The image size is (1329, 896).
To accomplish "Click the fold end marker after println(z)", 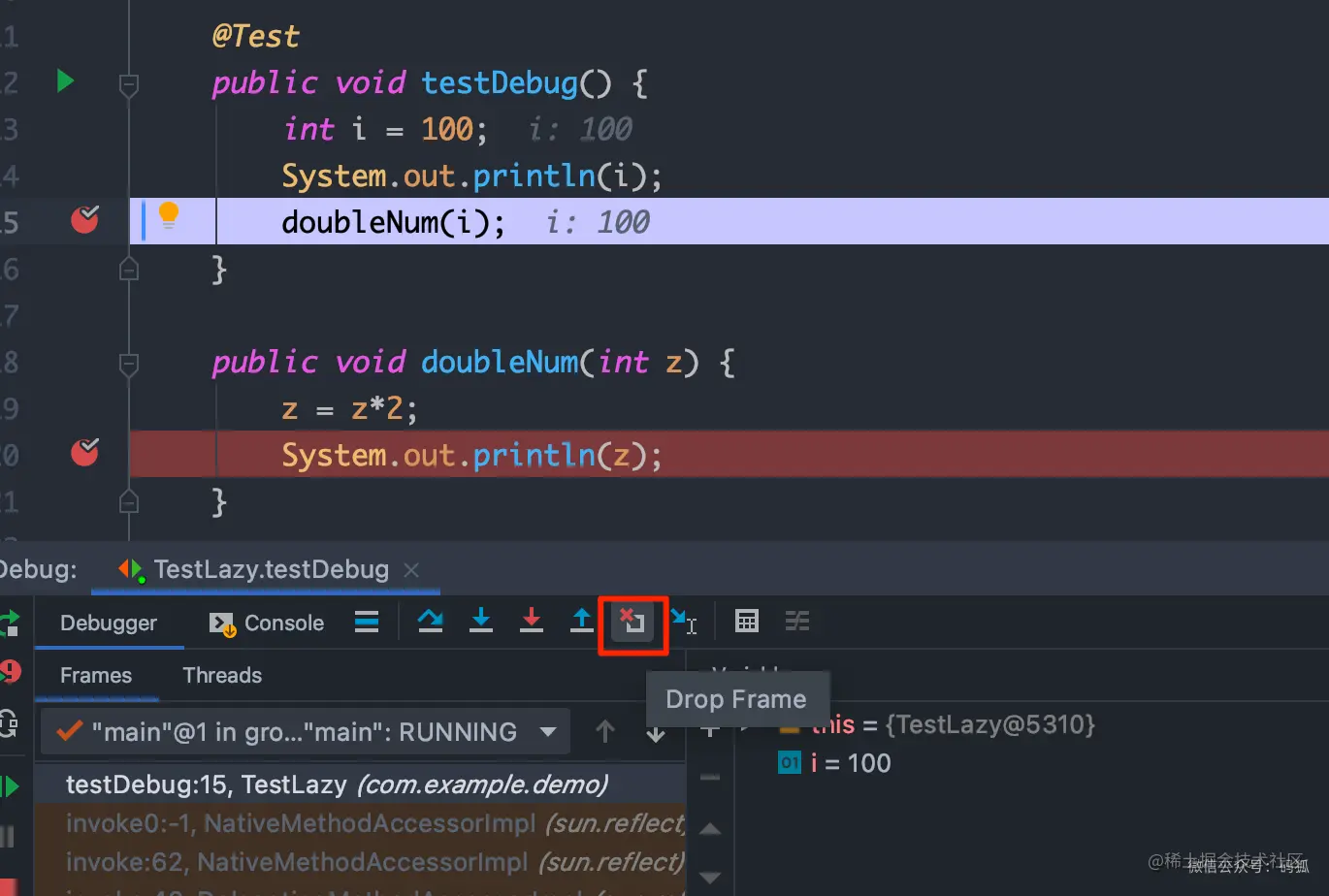I will [x=128, y=501].
